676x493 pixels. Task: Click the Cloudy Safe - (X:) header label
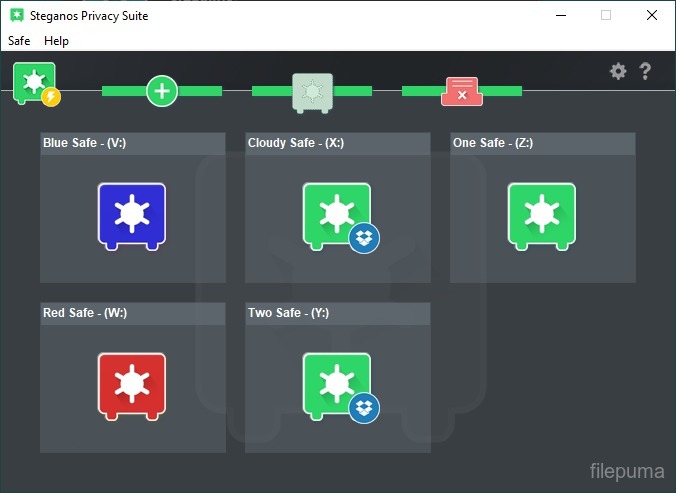[x=296, y=143]
